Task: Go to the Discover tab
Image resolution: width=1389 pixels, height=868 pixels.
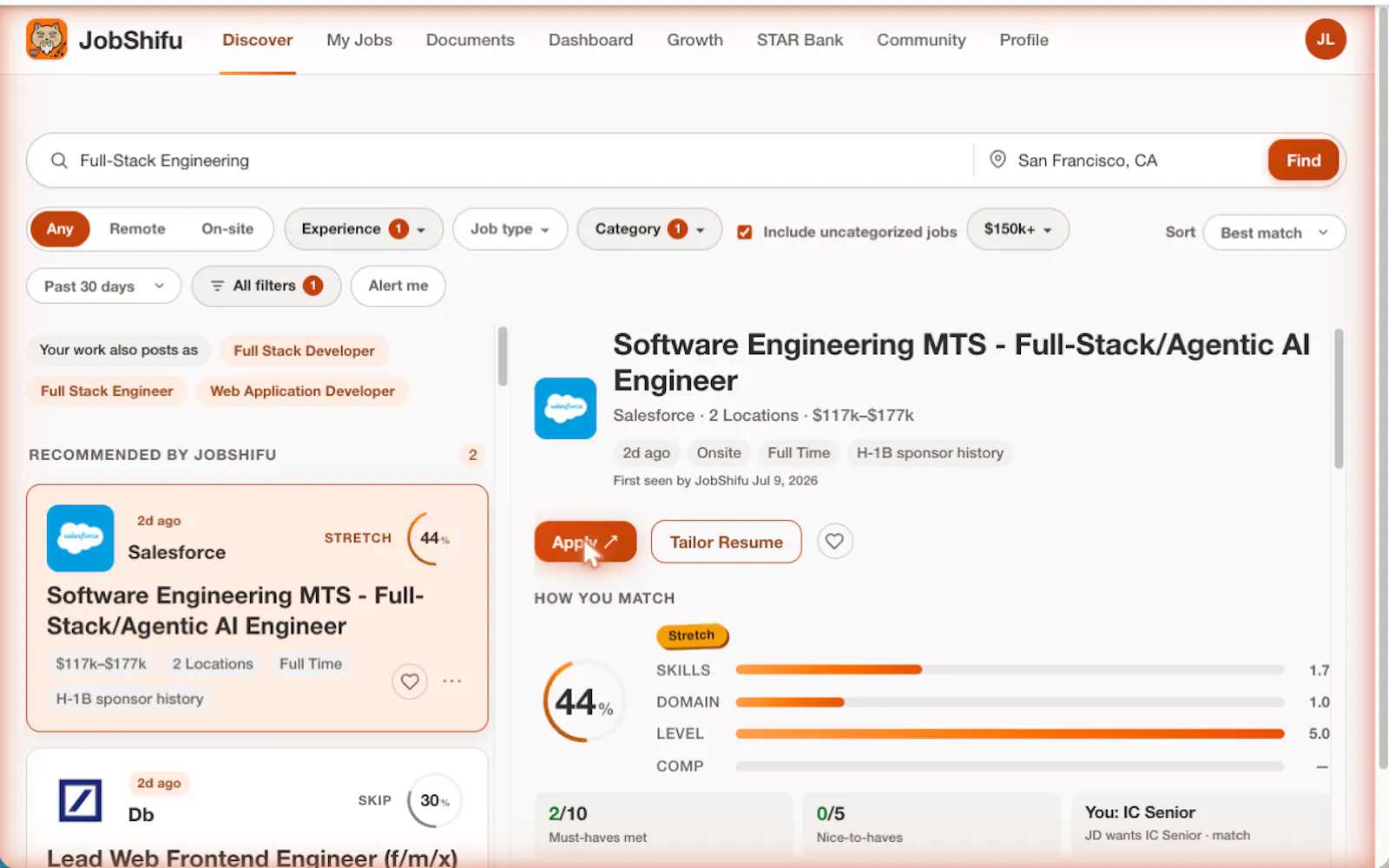Action: click(x=258, y=40)
